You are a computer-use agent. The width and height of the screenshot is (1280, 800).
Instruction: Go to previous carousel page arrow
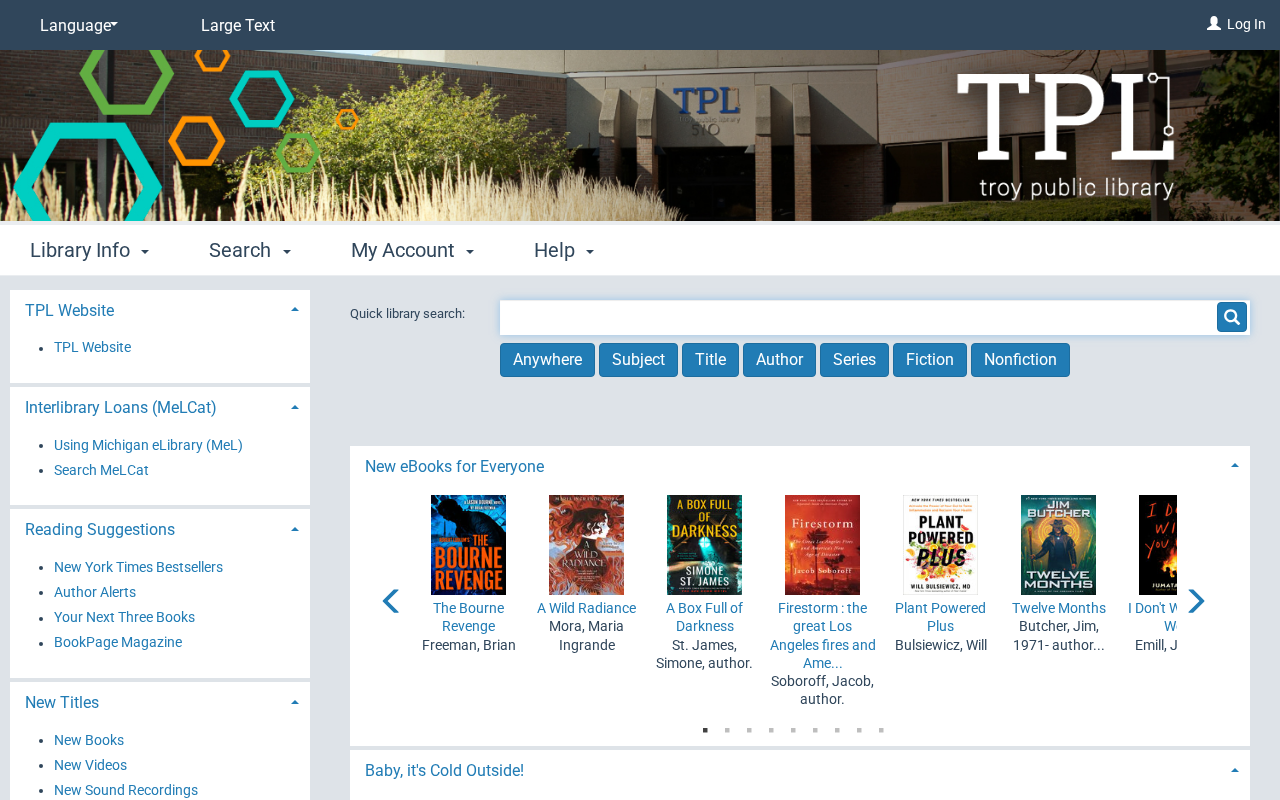tap(391, 601)
